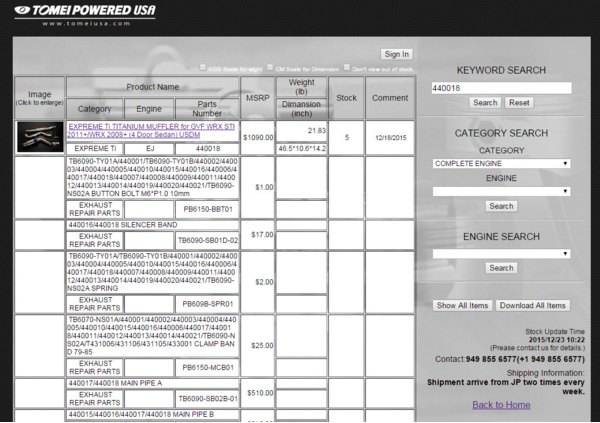
Task: Click parts number TB6090-SB01D-02
Action: [x=207, y=240]
